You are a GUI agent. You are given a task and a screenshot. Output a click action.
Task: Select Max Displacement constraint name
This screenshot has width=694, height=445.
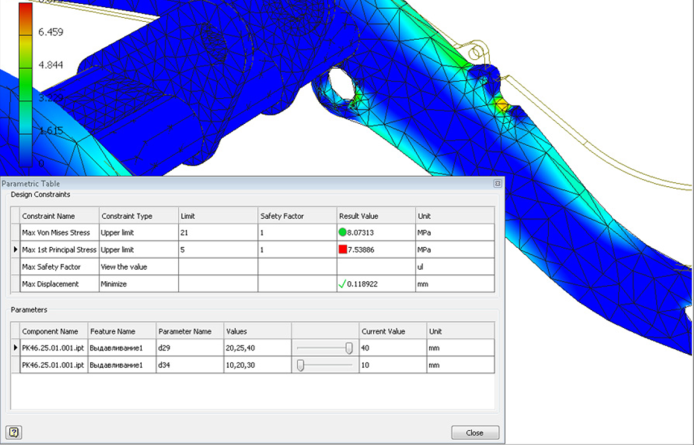50,284
